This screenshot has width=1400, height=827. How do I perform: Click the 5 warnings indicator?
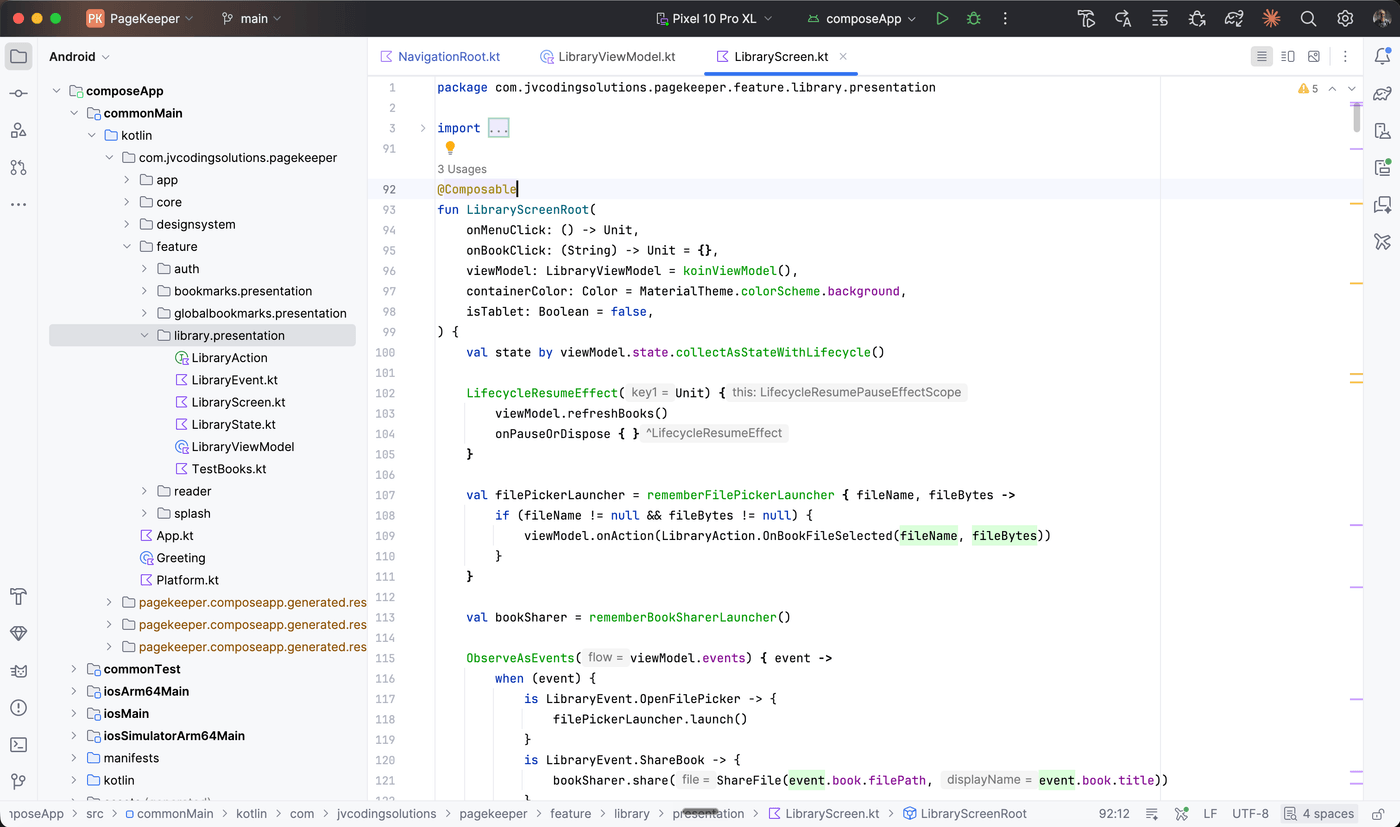tap(1308, 88)
